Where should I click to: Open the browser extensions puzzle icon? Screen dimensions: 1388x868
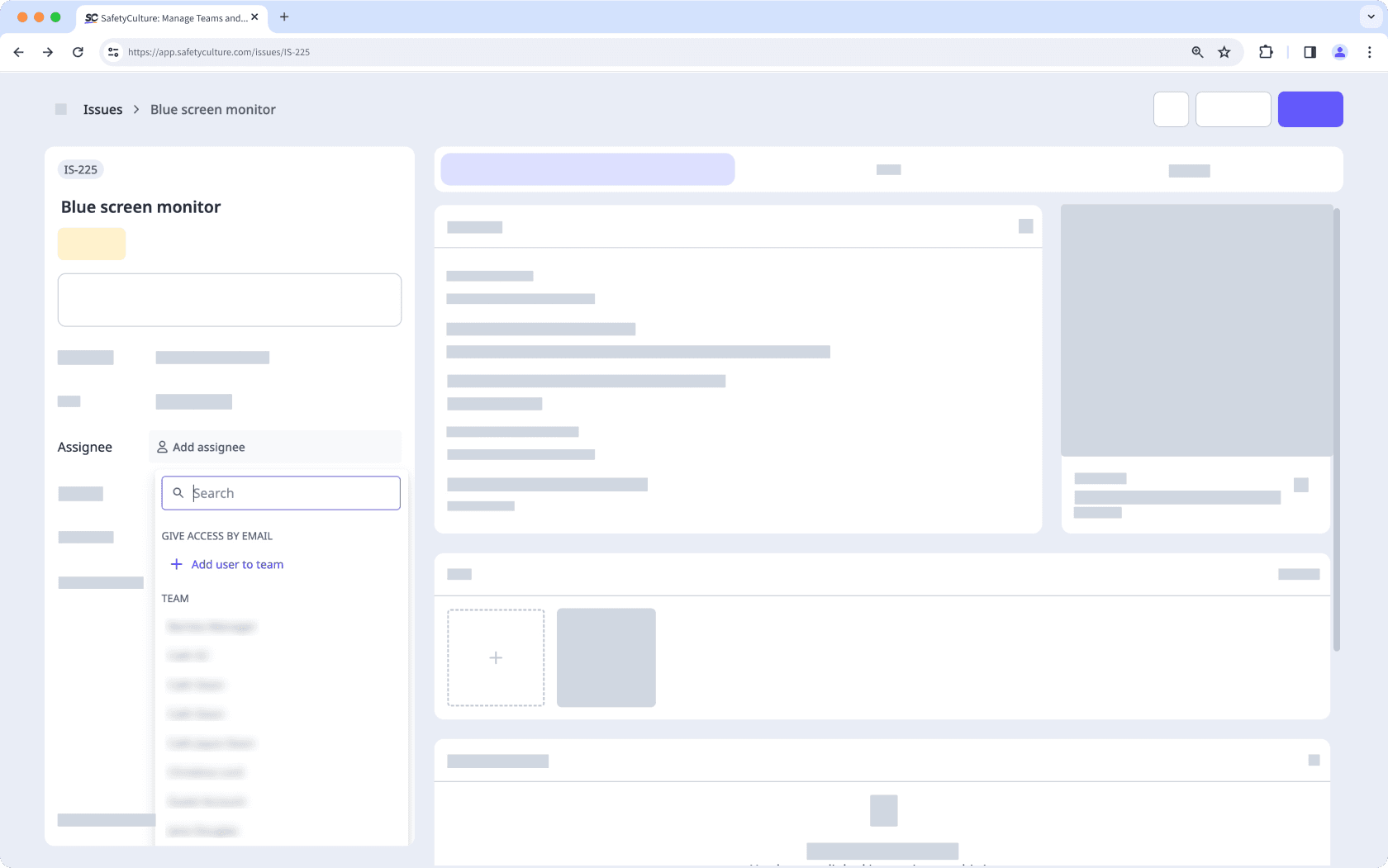(x=1265, y=51)
